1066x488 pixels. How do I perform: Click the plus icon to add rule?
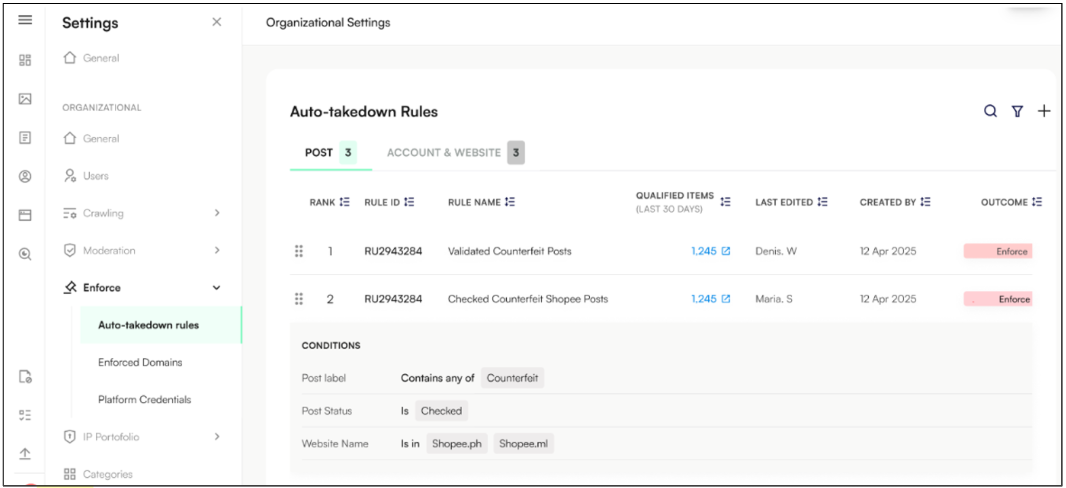point(1044,111)
